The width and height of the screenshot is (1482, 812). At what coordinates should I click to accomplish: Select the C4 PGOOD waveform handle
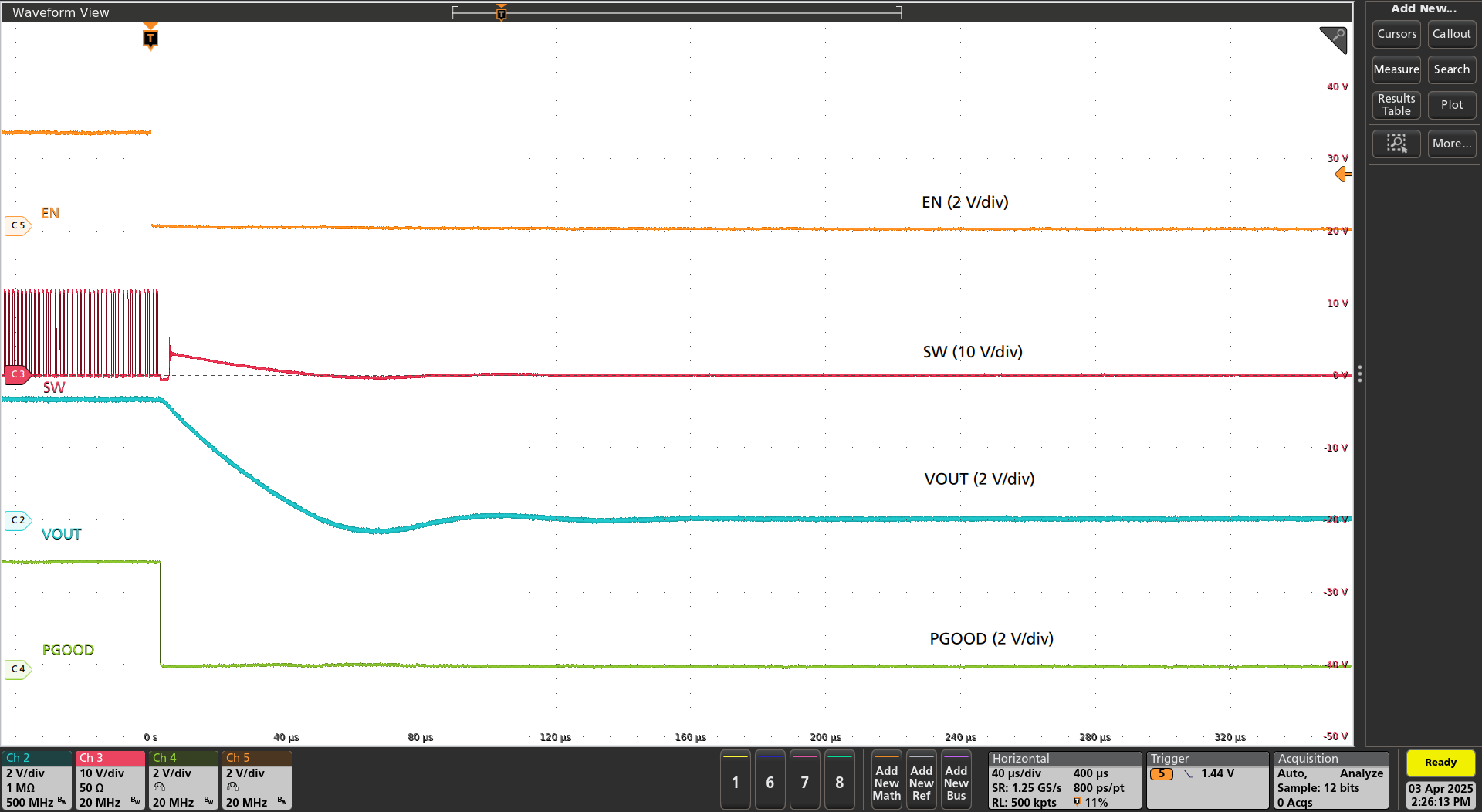[18, 669]
